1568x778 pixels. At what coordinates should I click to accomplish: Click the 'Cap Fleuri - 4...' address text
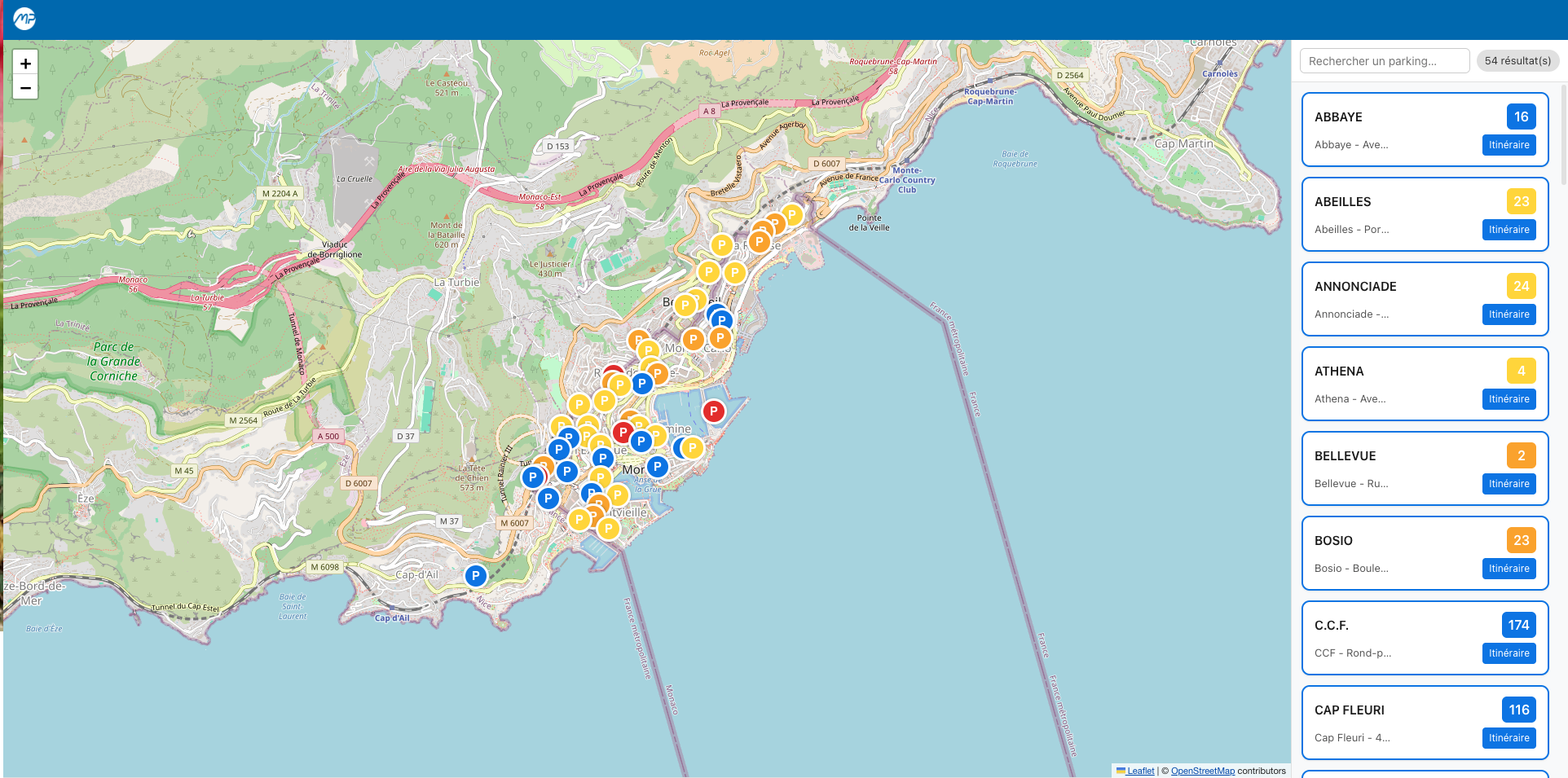(x=1352, y=738)
